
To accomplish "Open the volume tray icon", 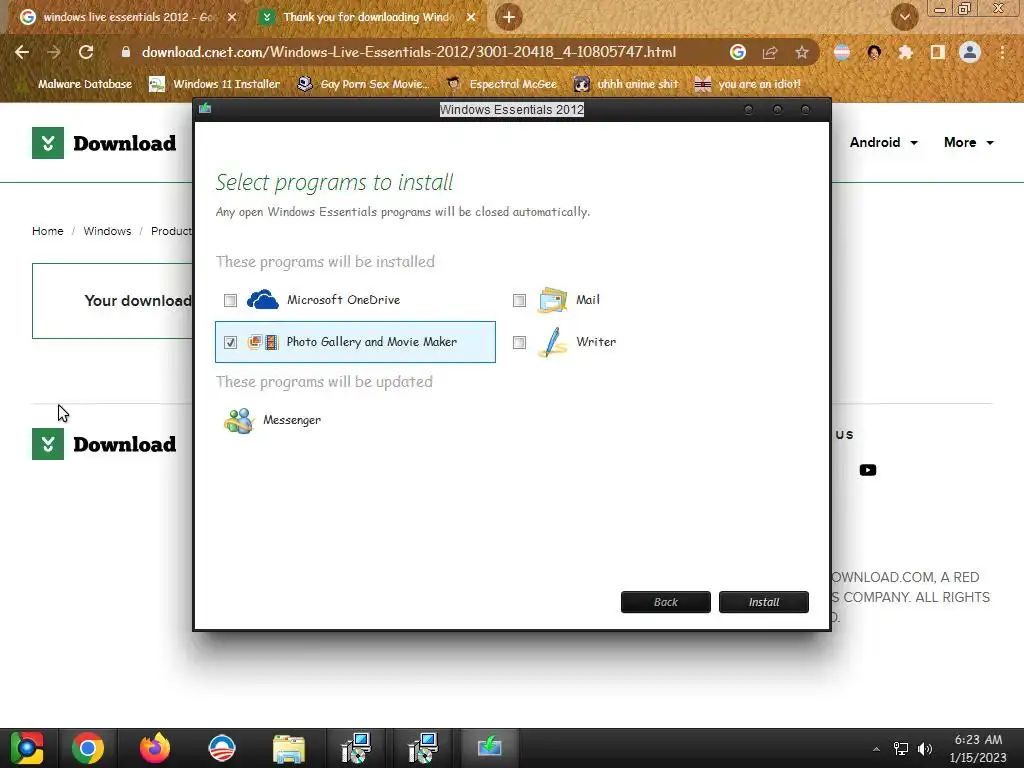I will (x=925, y=748).
